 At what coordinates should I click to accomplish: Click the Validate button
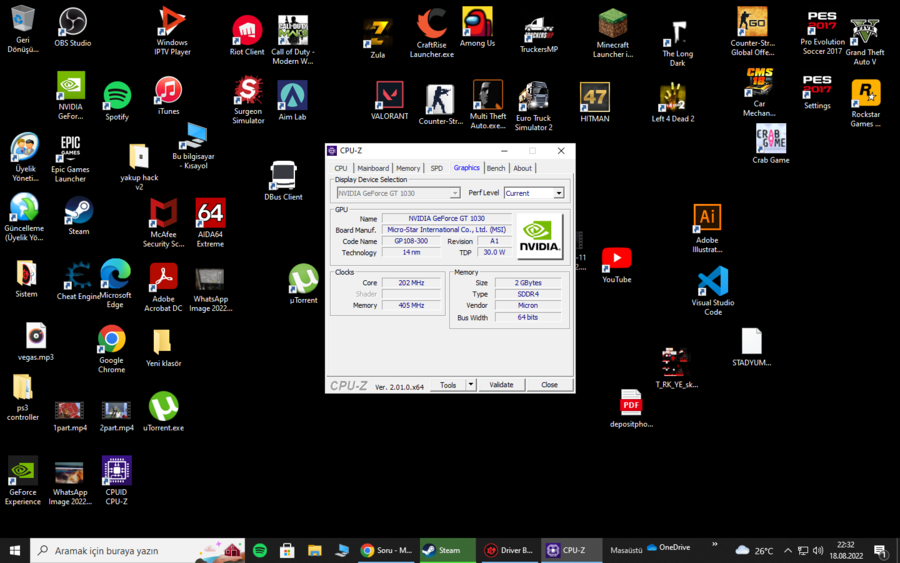pos(501,385)
